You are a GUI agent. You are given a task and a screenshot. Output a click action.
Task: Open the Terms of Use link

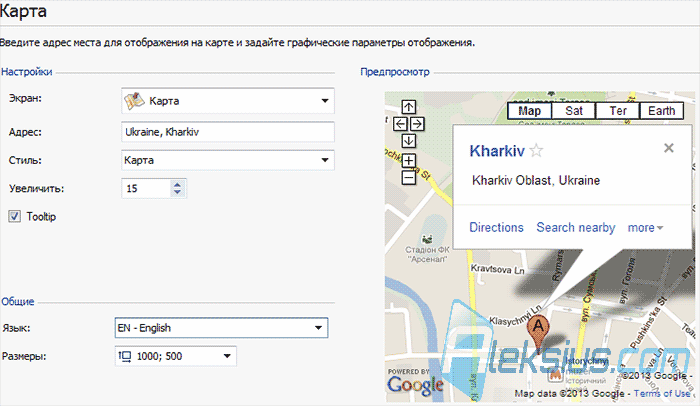(x=662, y=393)
